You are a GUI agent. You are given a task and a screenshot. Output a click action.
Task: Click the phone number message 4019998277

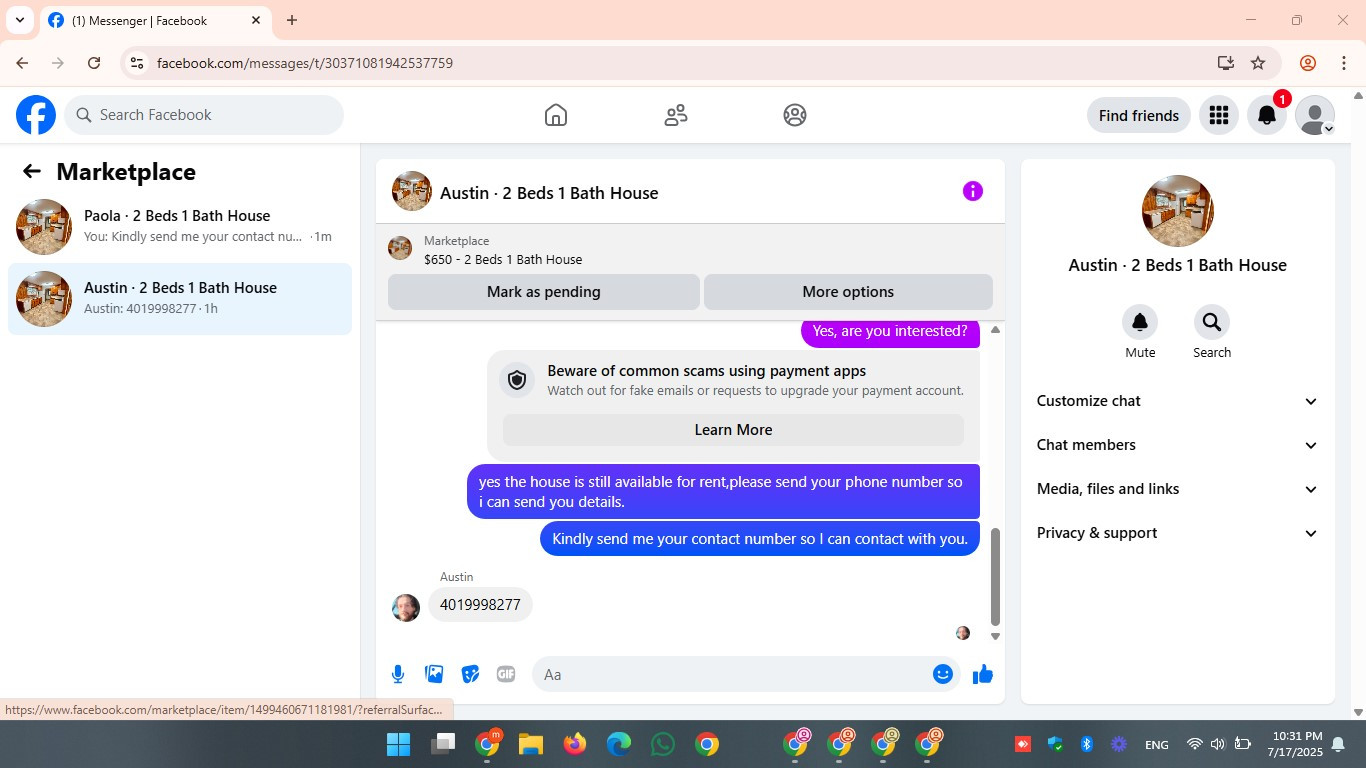tap(480, 605)
